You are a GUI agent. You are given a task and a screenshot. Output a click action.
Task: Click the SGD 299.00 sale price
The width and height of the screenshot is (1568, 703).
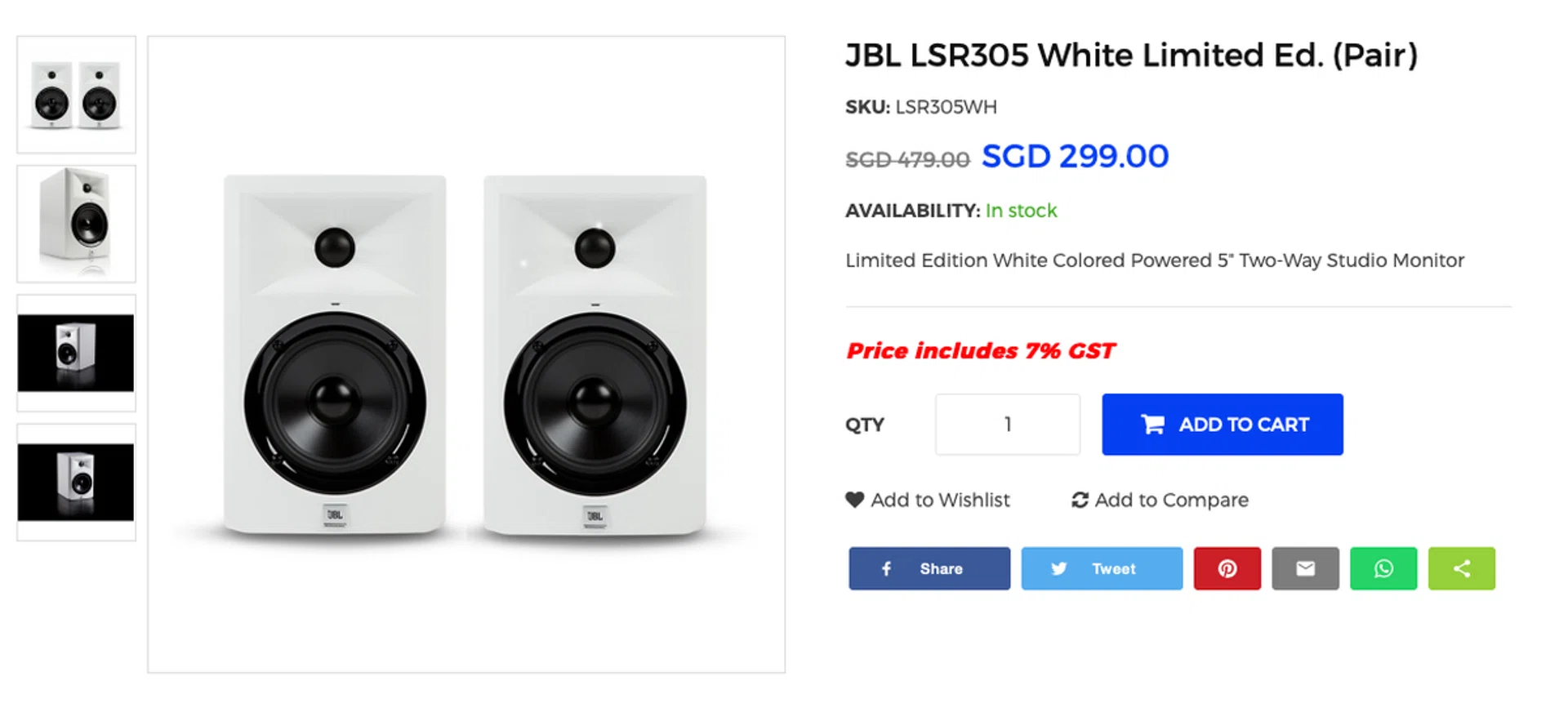(1075, 156)
